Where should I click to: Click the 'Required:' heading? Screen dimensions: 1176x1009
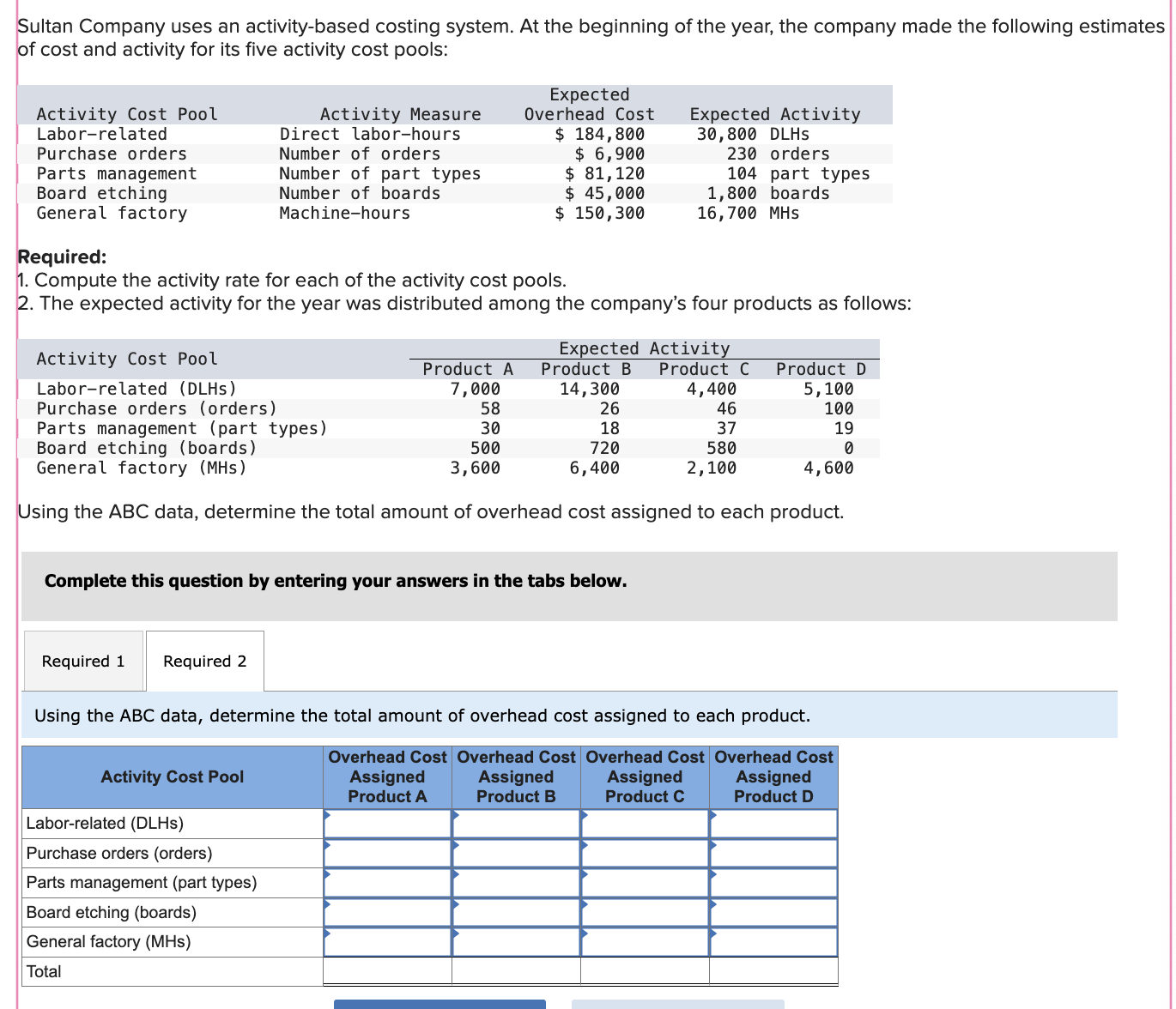[62, 257]
